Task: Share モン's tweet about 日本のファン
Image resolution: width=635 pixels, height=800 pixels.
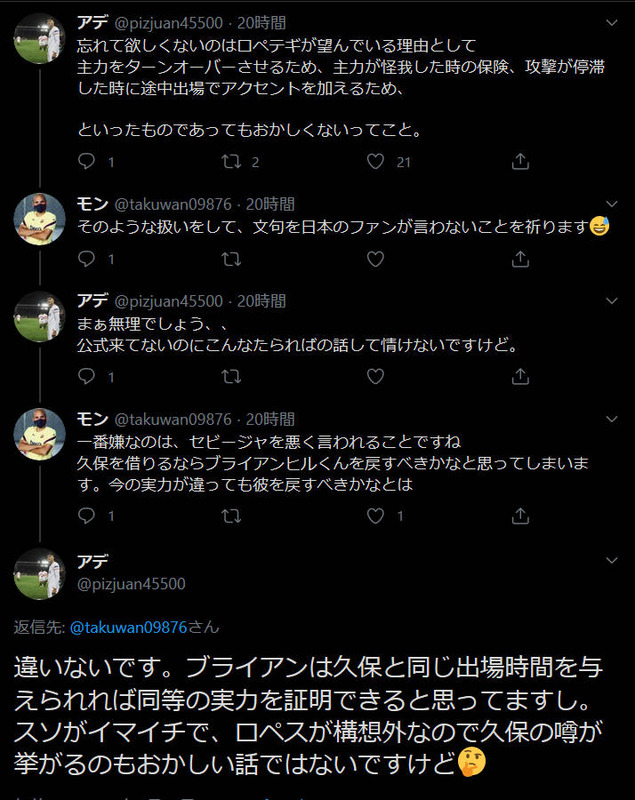Action: 519,259
